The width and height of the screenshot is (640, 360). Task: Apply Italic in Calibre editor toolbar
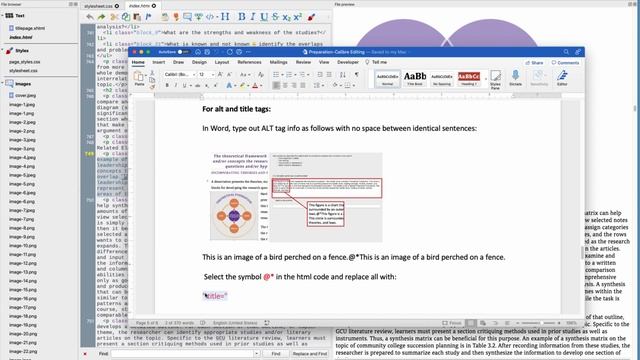click(253, 17)
